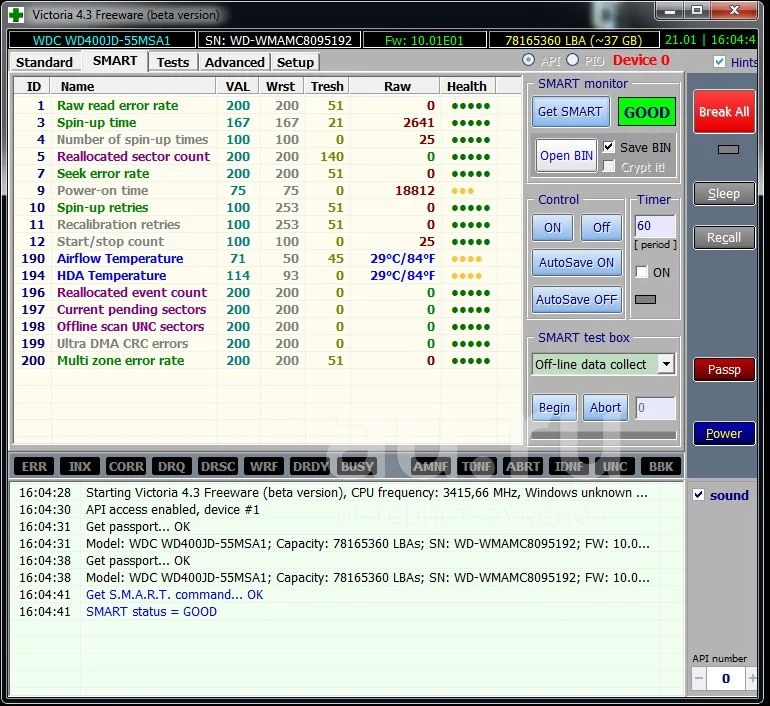Open the Advanced tab

[x=234, y=62]
